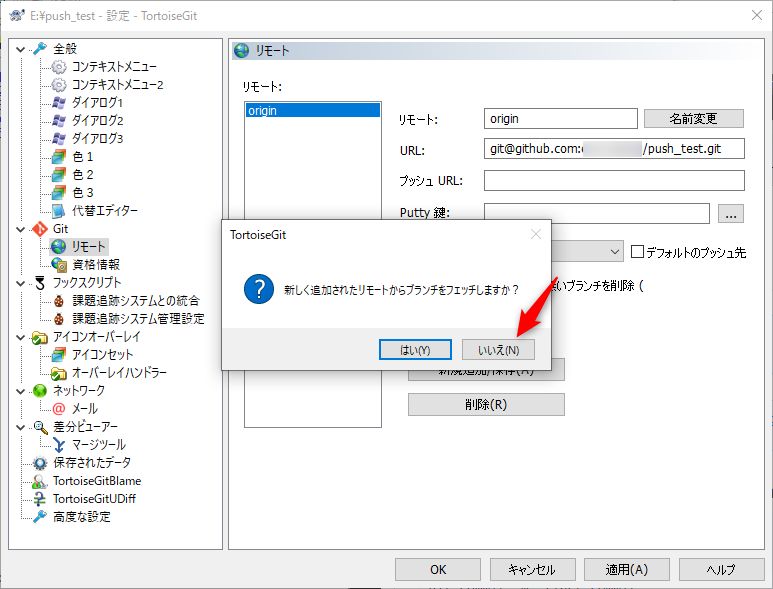773x589 pixels.
Task: Click the folder icon for オーバーレイハンドラー
Action: (59, 373)
